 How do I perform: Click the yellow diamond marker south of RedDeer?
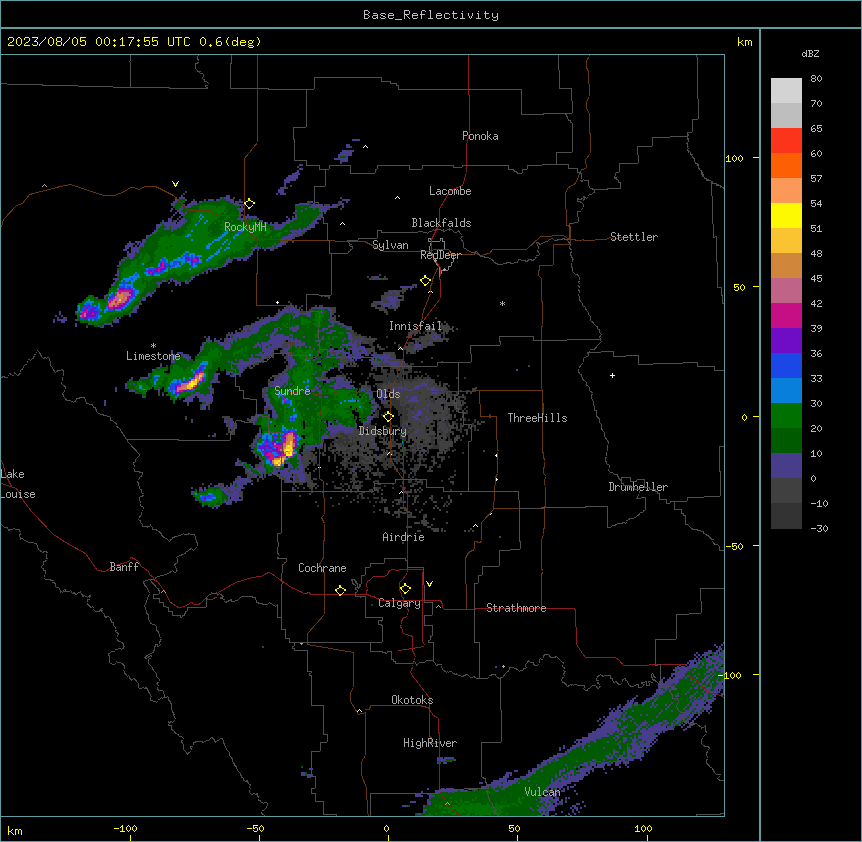426,281
